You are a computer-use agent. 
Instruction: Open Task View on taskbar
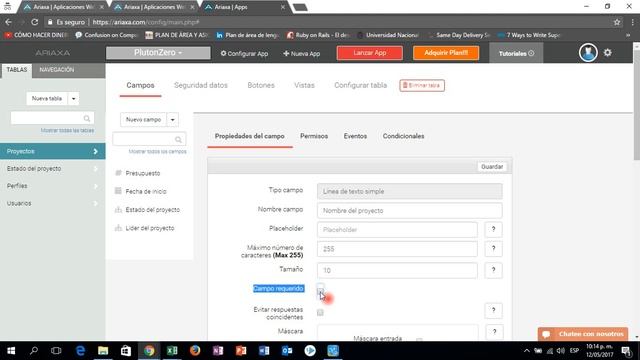click(x=56, y=351)
